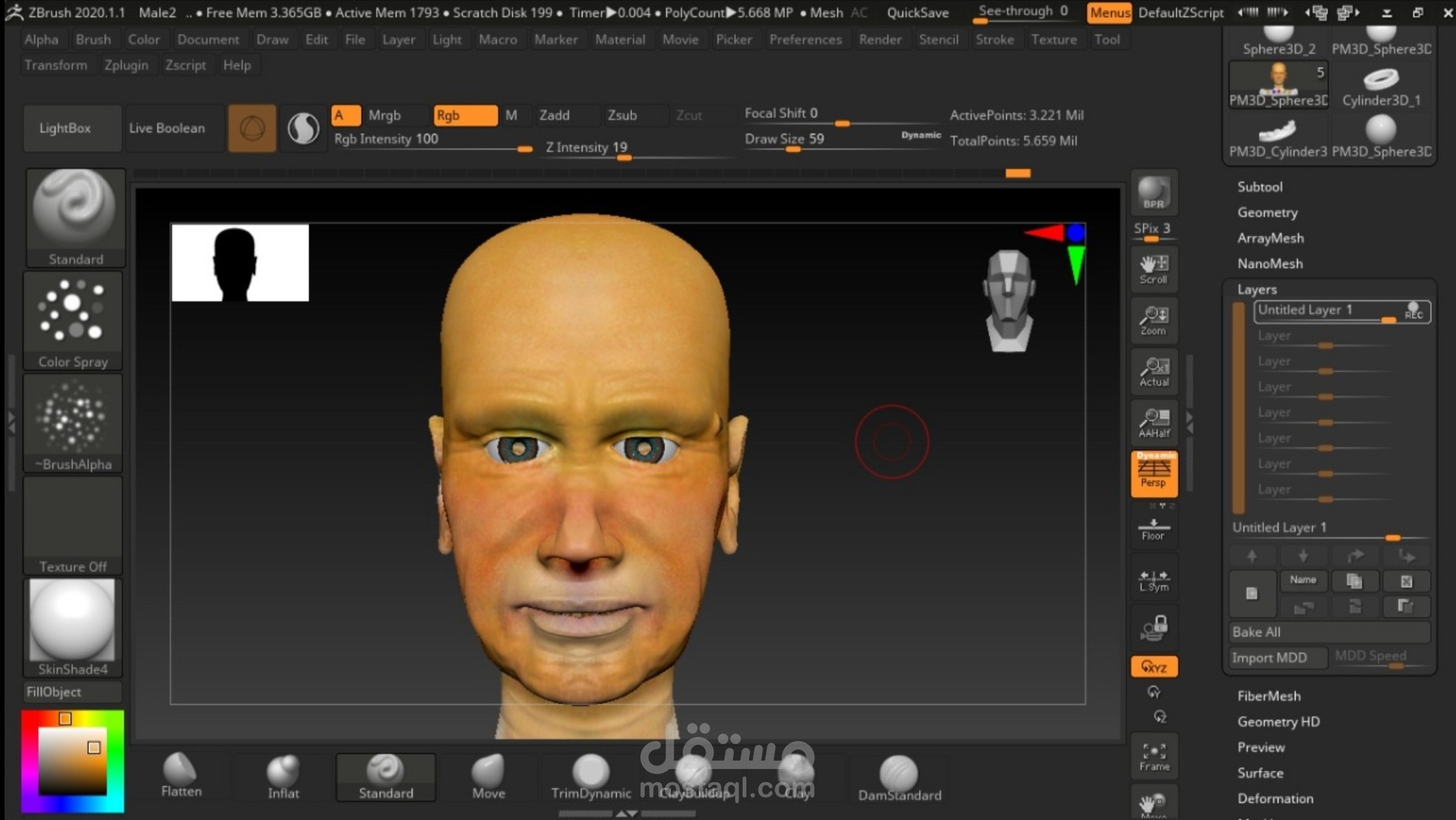
Task: Pick the DamStandard brush
Action: tap(899, 777)
